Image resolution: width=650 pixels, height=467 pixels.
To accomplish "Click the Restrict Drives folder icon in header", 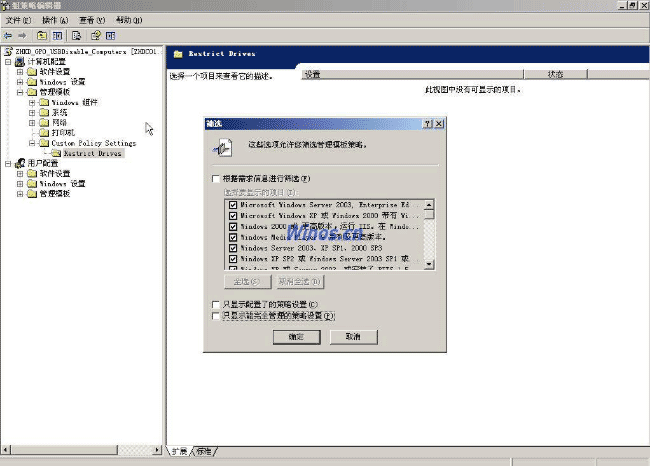I will coord(178,54).
